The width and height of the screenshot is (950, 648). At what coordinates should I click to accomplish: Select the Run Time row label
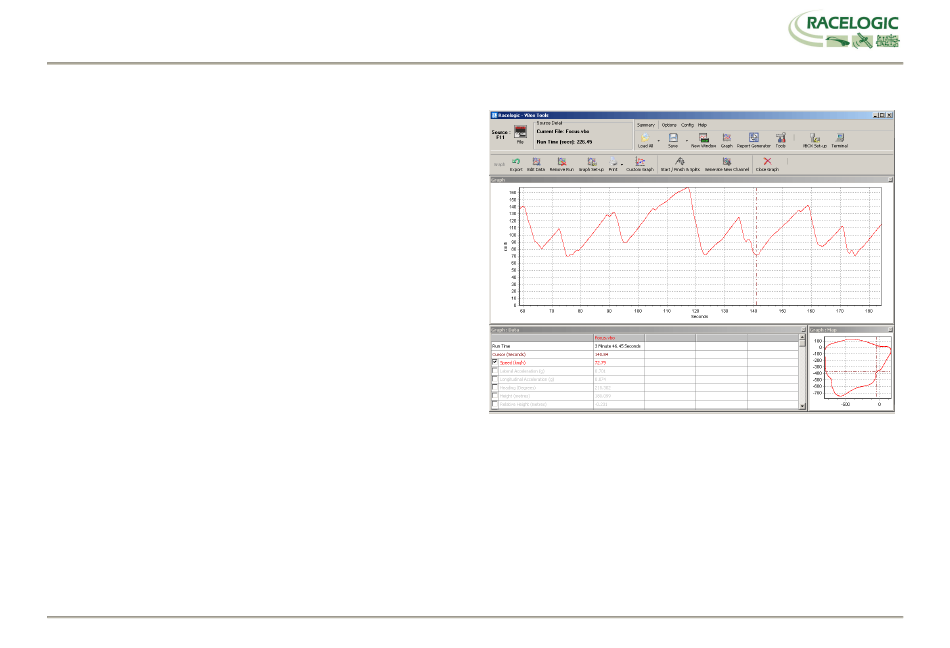point(501,346)
